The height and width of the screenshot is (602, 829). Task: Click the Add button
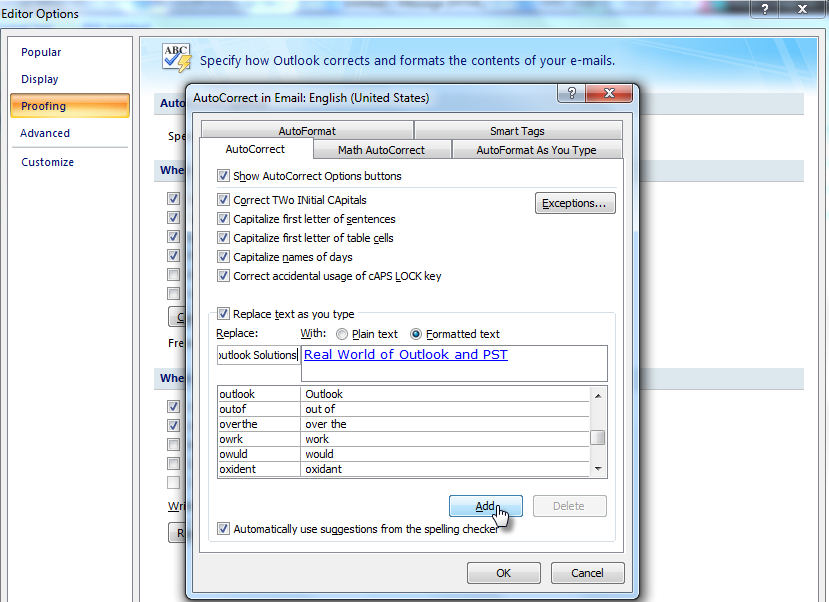tap(486, 506)
